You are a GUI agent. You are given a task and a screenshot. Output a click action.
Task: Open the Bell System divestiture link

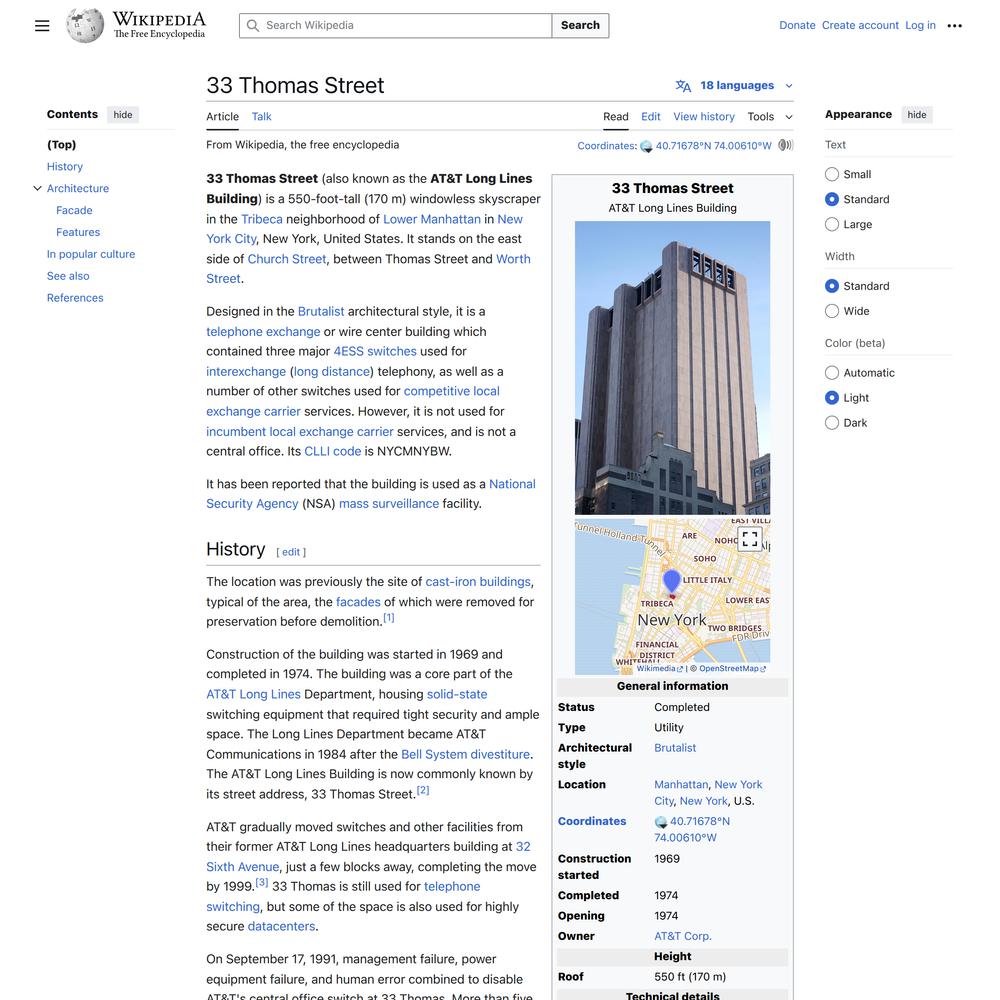(466, 754)
